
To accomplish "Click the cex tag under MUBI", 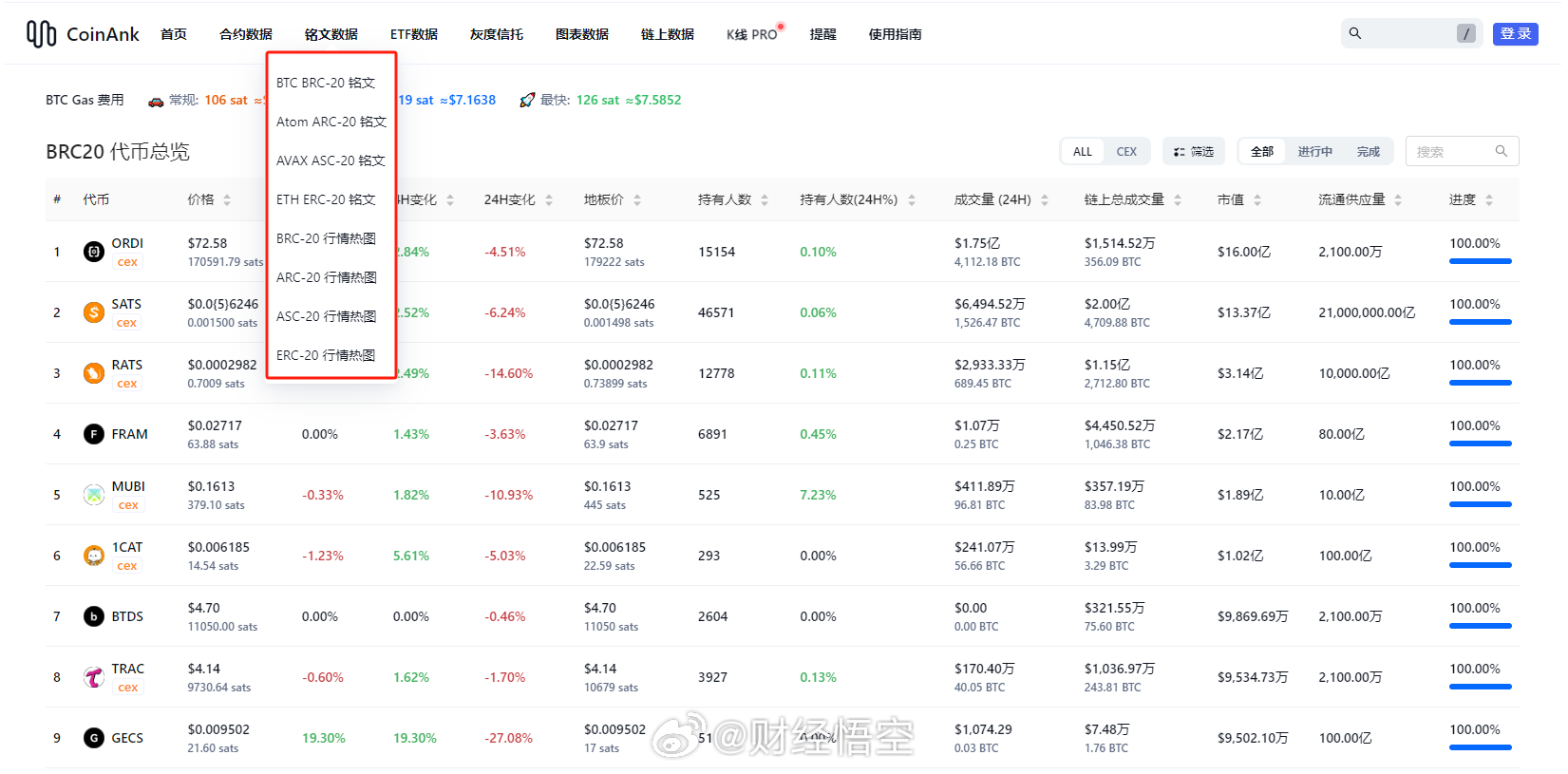I will click(x=128, y=505).
